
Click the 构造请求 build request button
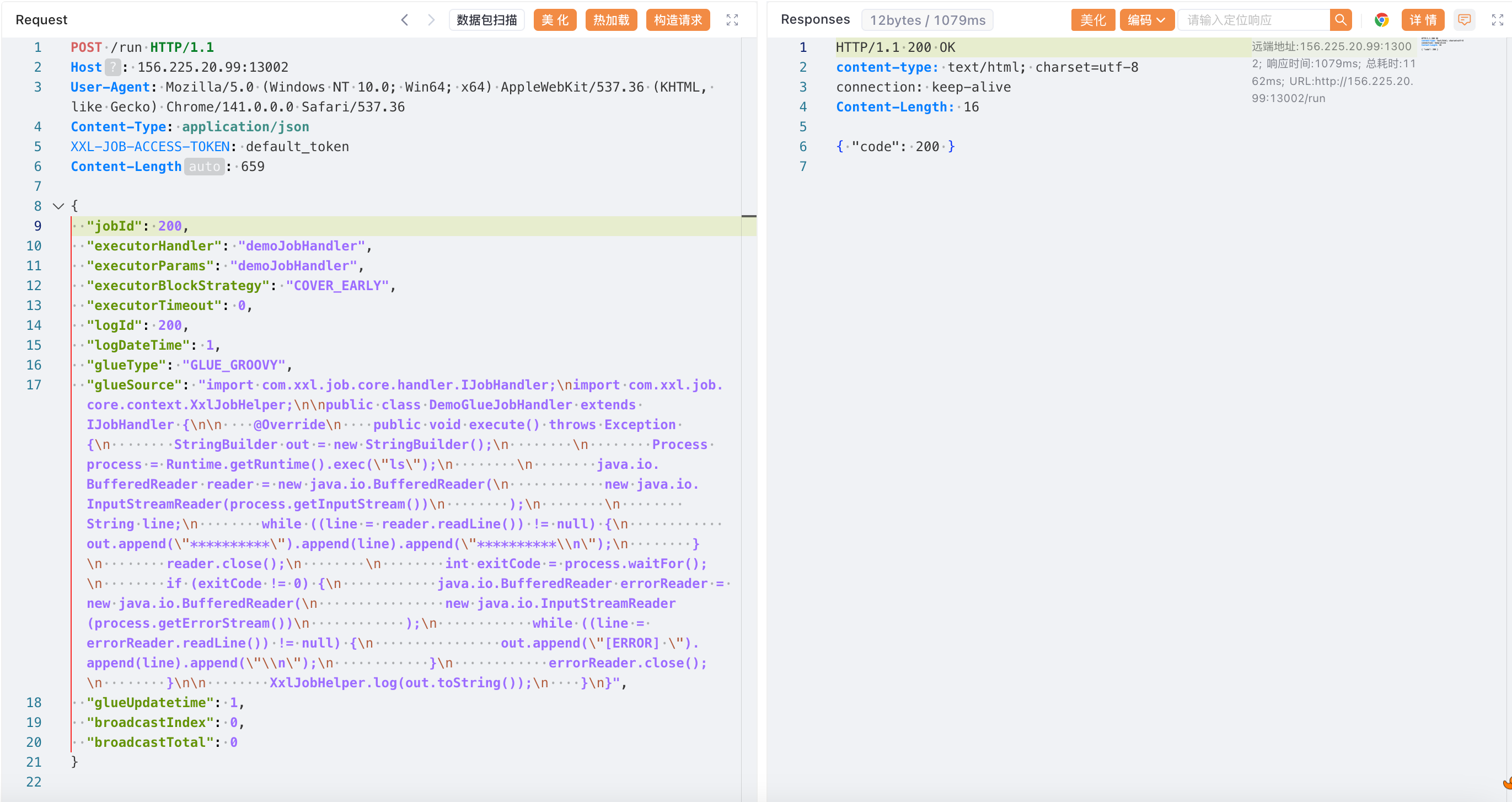coord(677,20)
